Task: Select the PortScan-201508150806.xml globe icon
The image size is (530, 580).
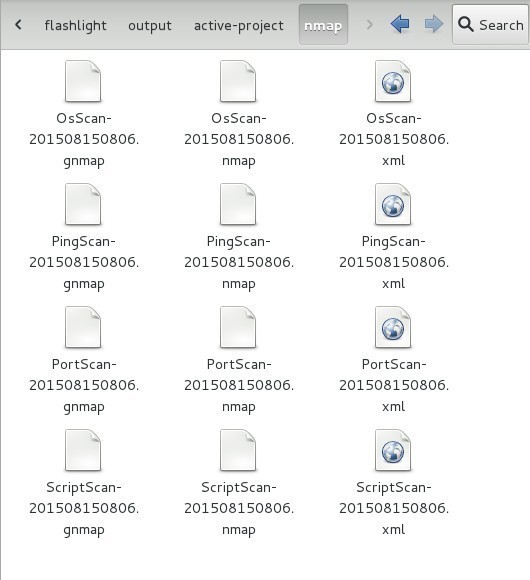Action: [393, 327]
